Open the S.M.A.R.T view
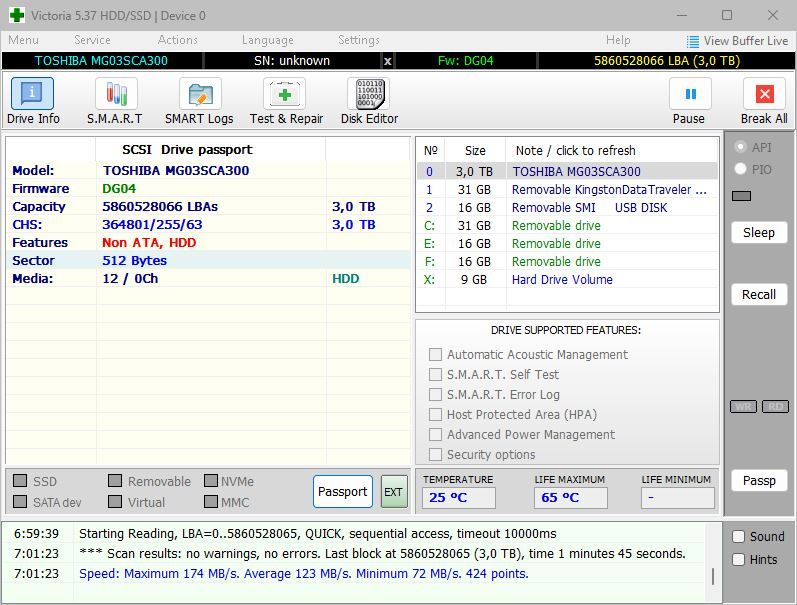This screenshot has height=605, width=797. coord(115,101)
